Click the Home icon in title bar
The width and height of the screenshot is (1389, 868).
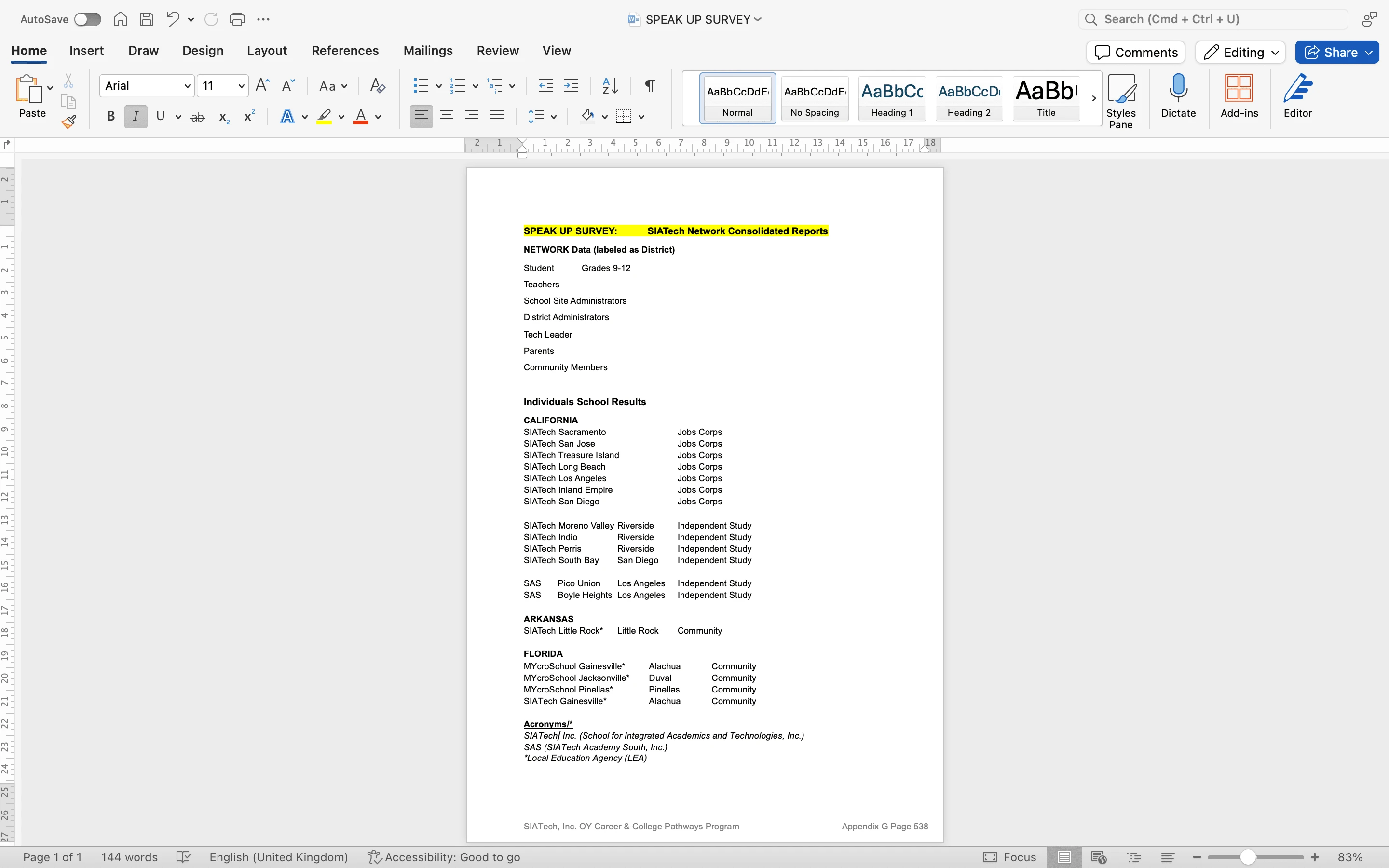[x=120, y=19]
